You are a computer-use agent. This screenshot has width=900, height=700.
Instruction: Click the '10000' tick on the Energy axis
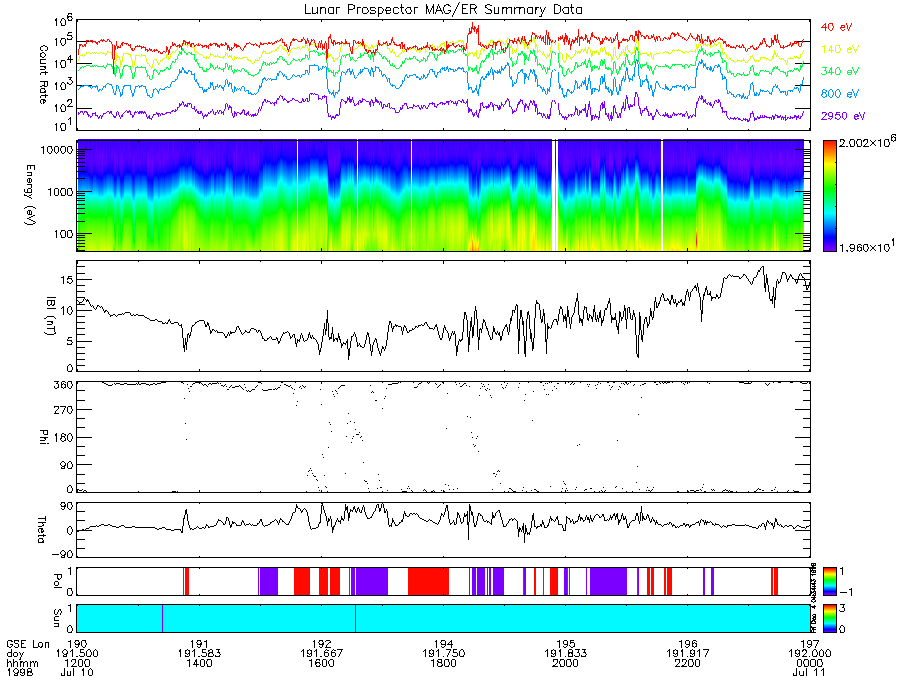coord(58,150)
